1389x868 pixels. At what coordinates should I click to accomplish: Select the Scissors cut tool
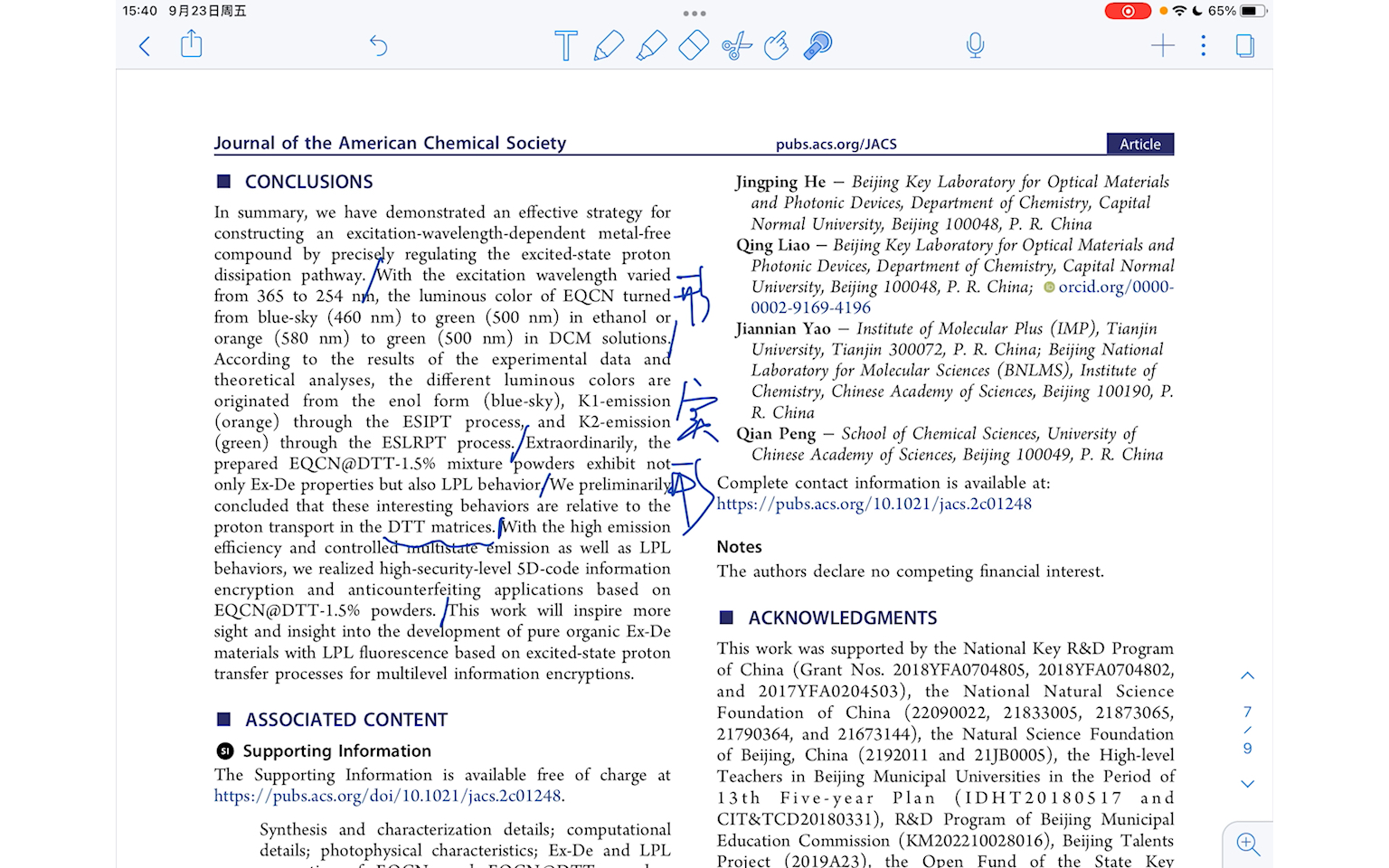click(x=736, y=45)
